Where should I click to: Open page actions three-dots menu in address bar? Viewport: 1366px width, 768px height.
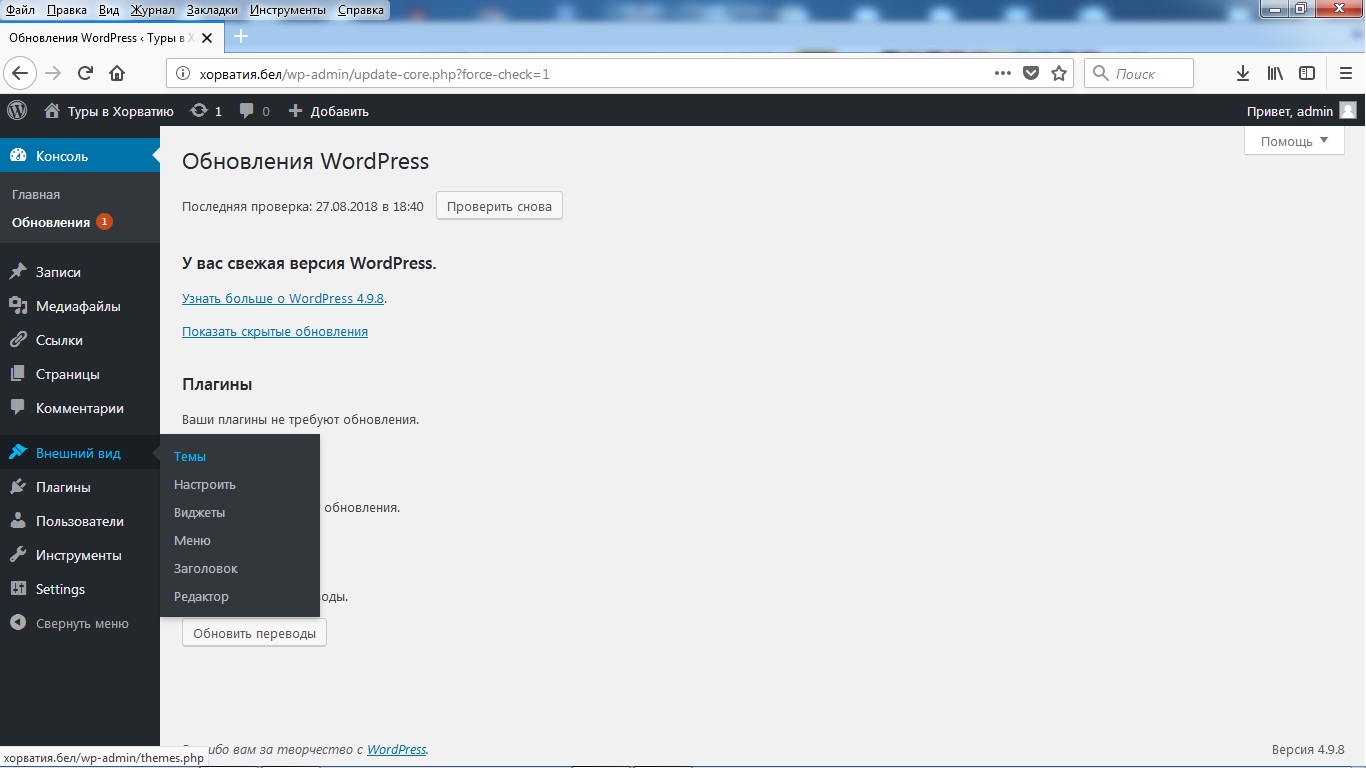point(1002,73)
